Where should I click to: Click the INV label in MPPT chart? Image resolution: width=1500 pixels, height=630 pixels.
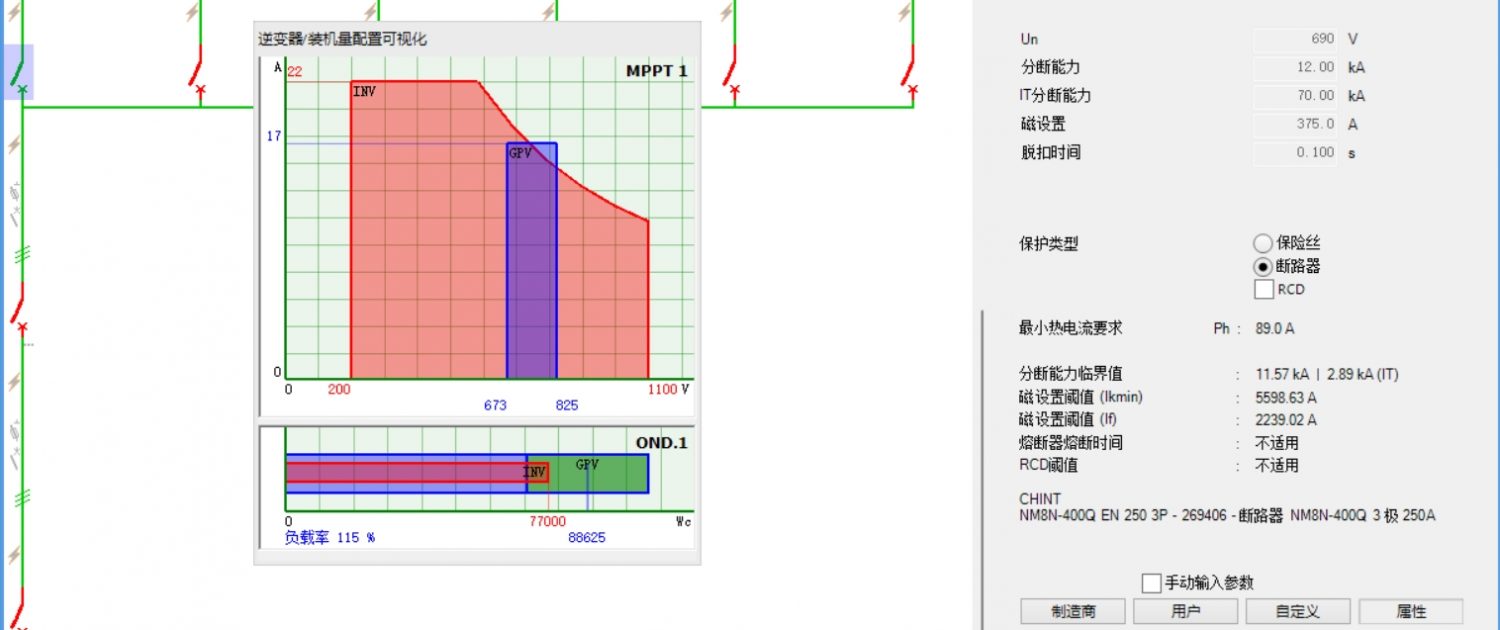[364, 91]
